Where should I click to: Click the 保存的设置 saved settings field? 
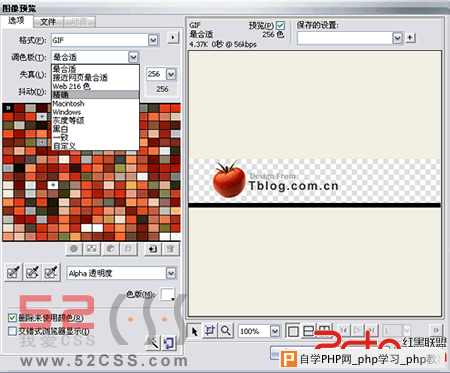(345, 38)
